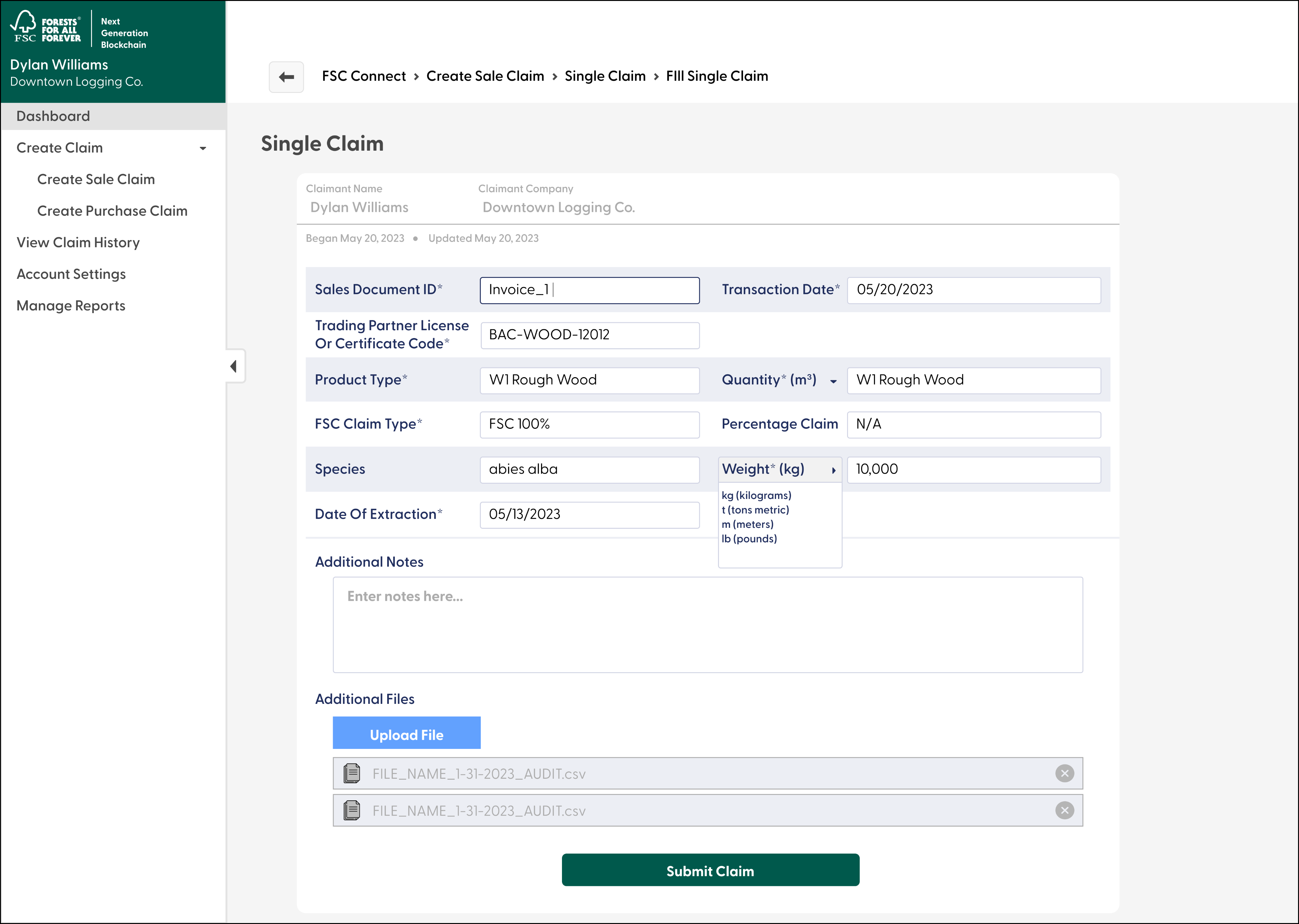
Task: Click the Species input field
Action: pos(589,470)
